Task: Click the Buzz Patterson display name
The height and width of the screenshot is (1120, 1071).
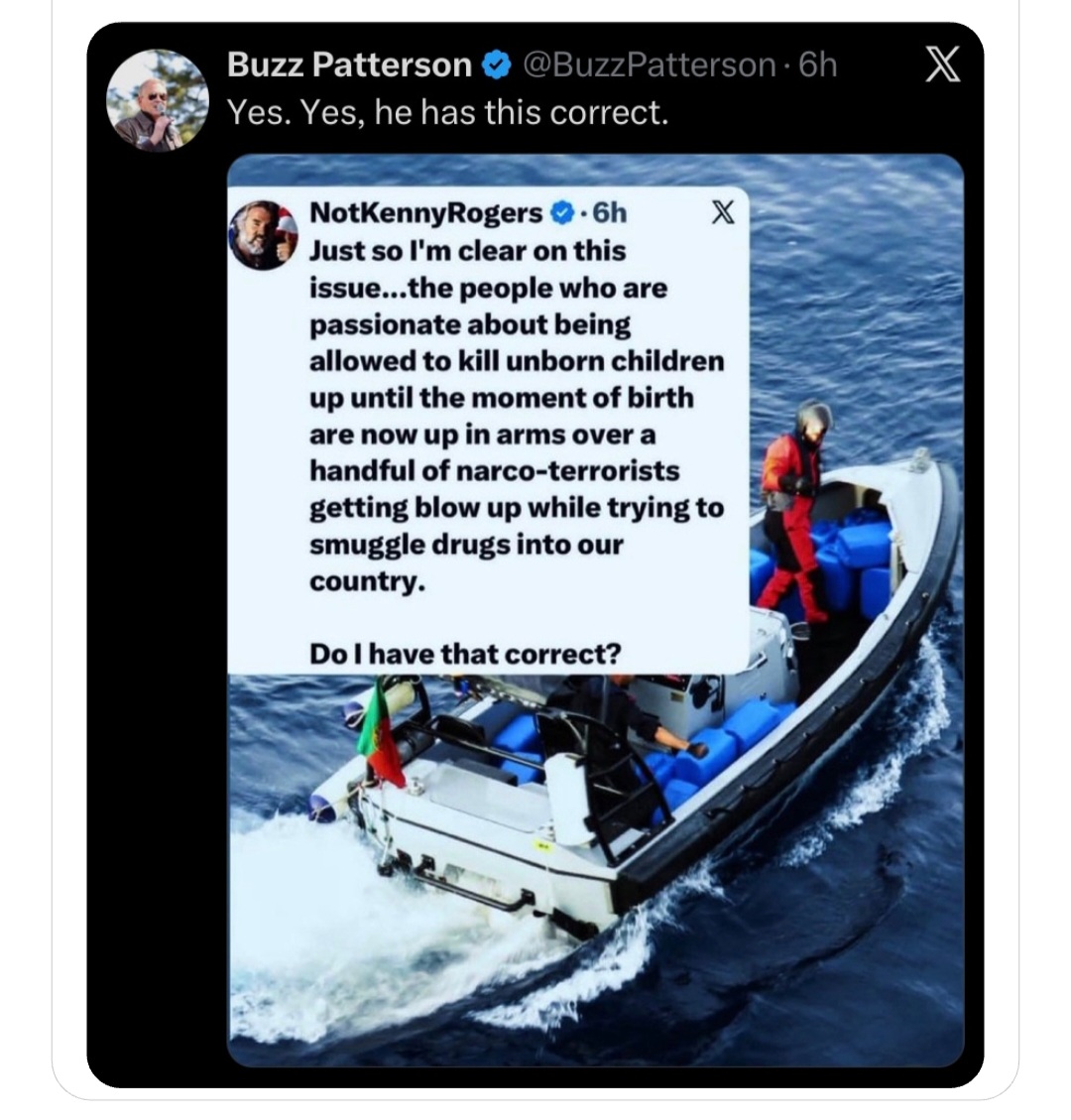Action: pos(349,65)
